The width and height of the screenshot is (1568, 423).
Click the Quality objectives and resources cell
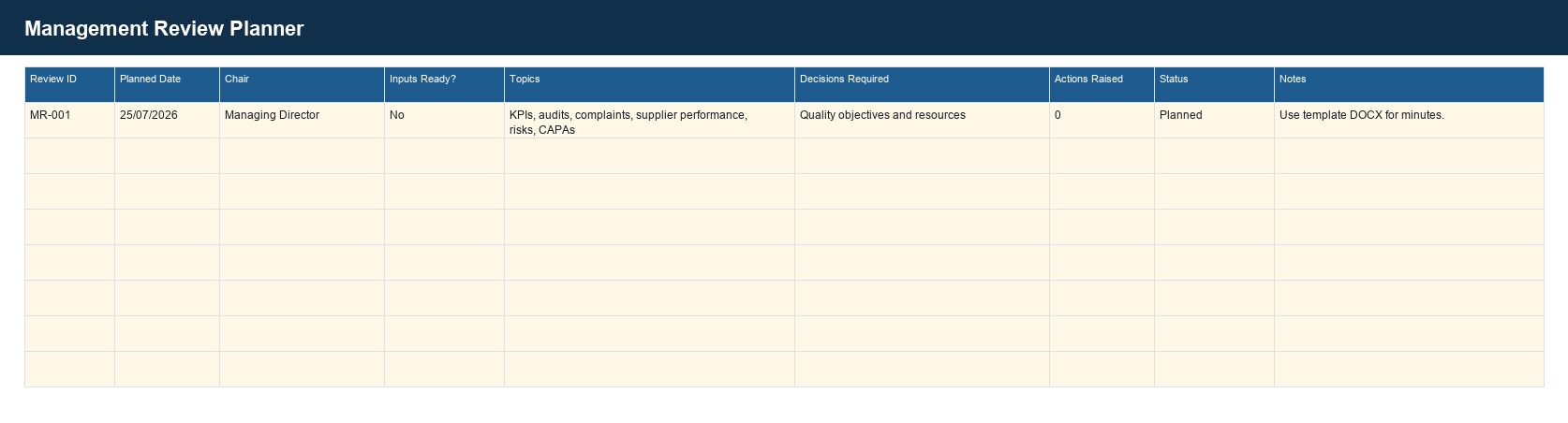(x=922, y=121)
